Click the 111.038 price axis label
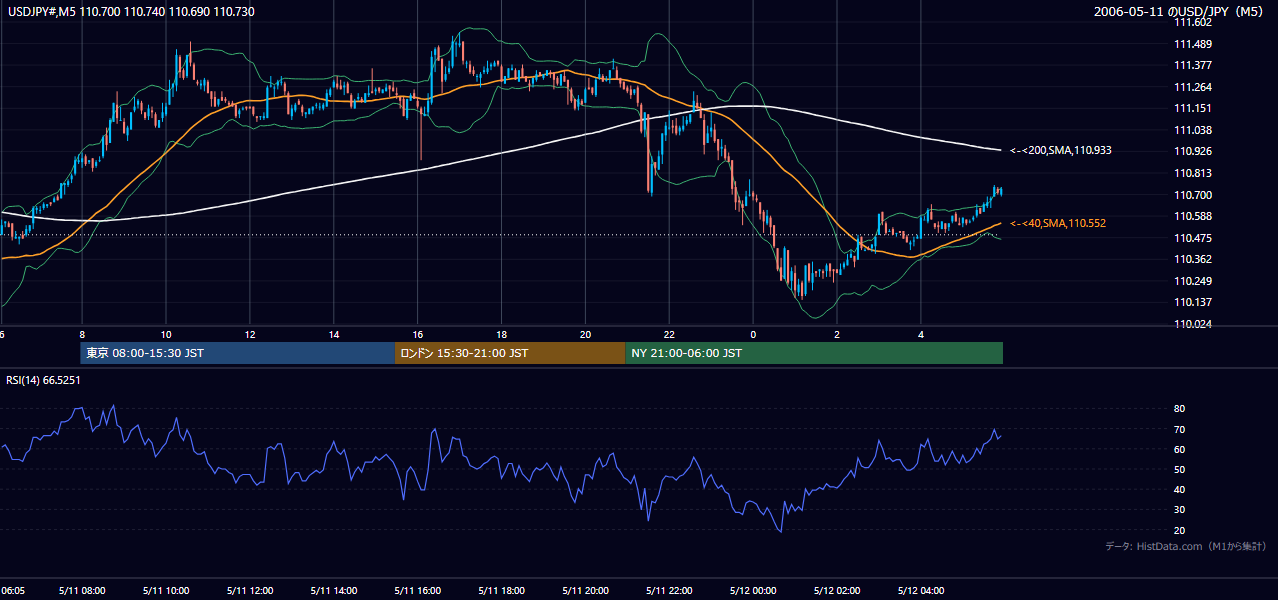The height and width of the screenshot is (600, 1278). [x=1192, y=130]
